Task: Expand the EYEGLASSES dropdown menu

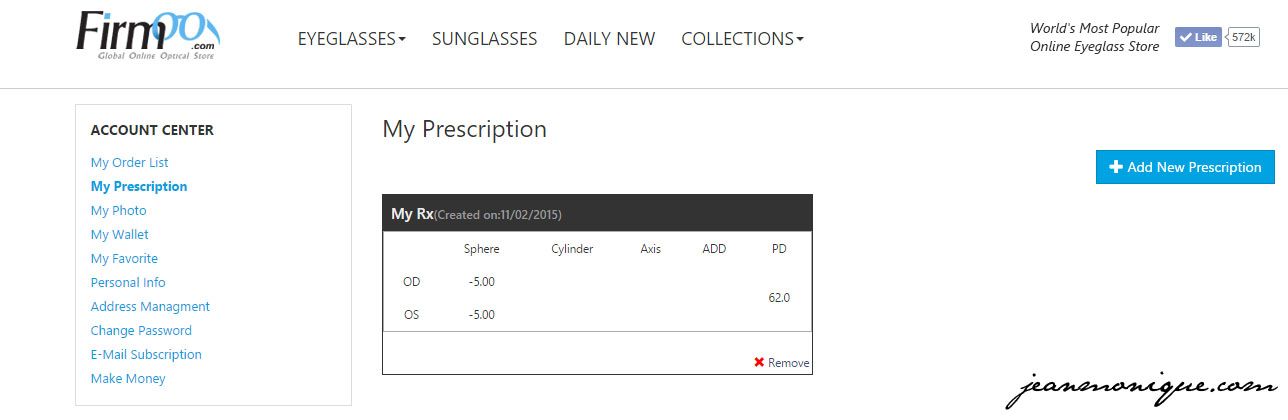Action: pyautogui.click(x=352, y=39)
